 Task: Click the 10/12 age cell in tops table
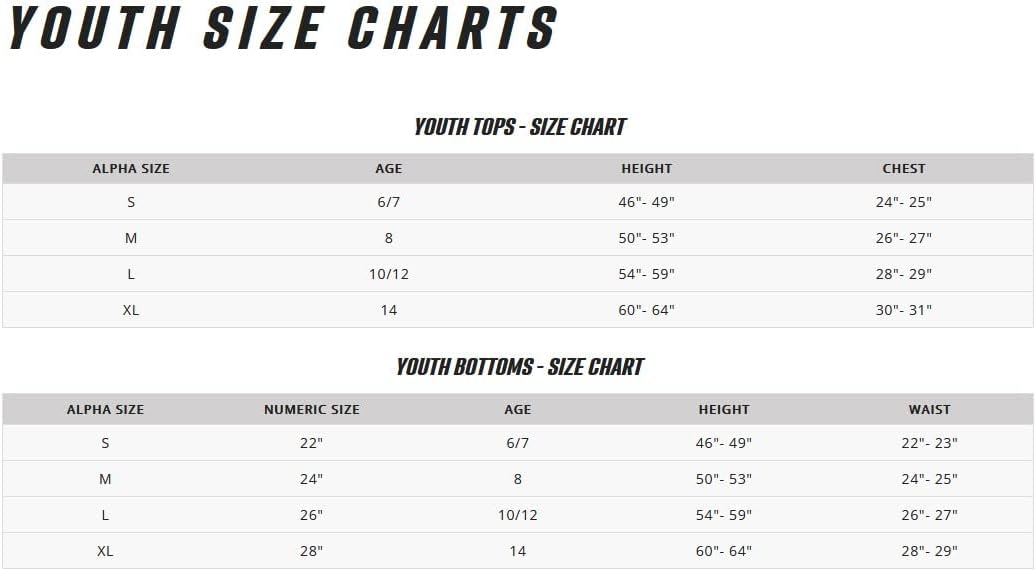click(388, 274)
